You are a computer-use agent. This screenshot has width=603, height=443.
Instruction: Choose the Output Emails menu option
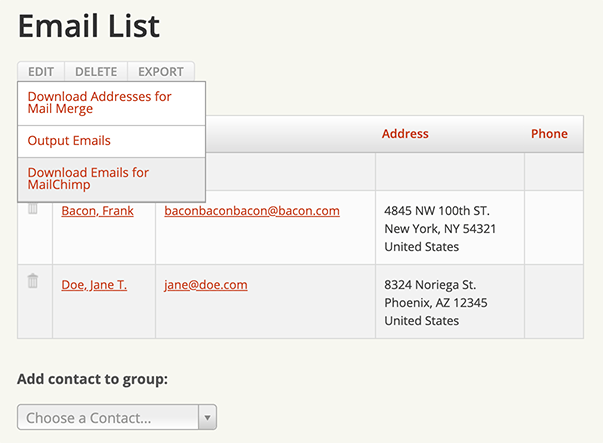coord(70,141)
